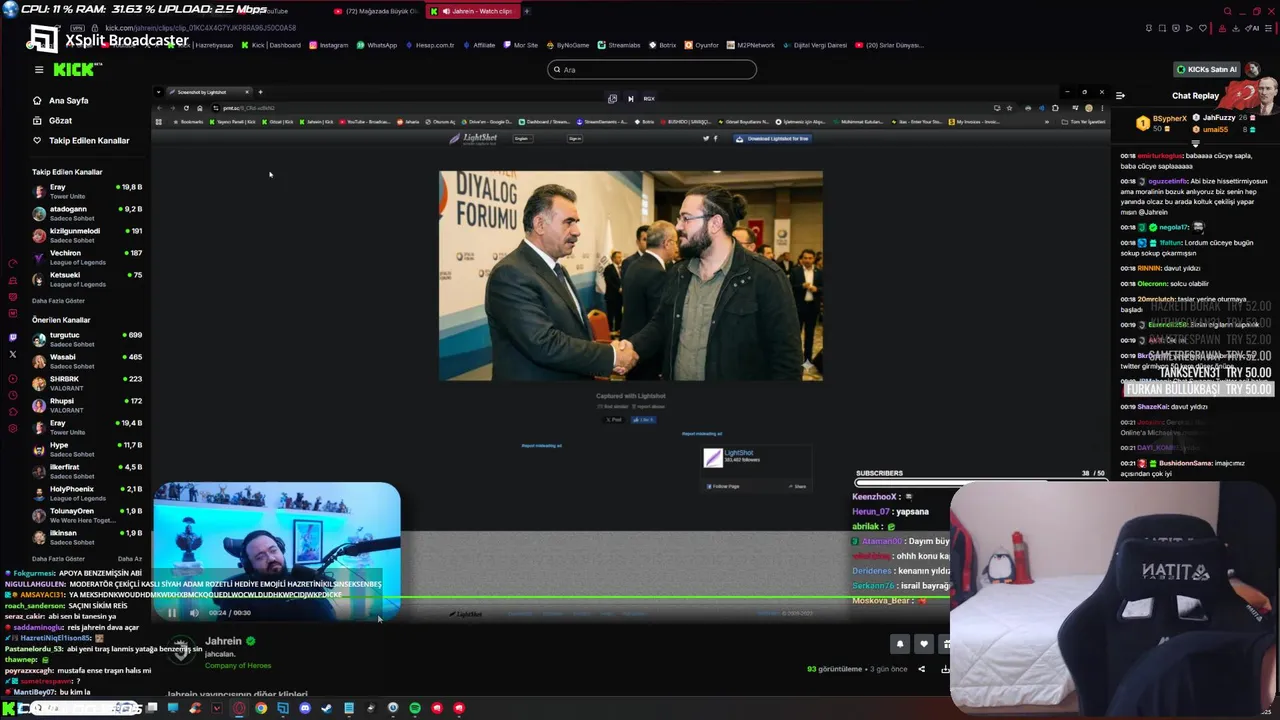Share the clip using share icon
The height and width of the screenshot is (720, 1280).
click(921, 669)
